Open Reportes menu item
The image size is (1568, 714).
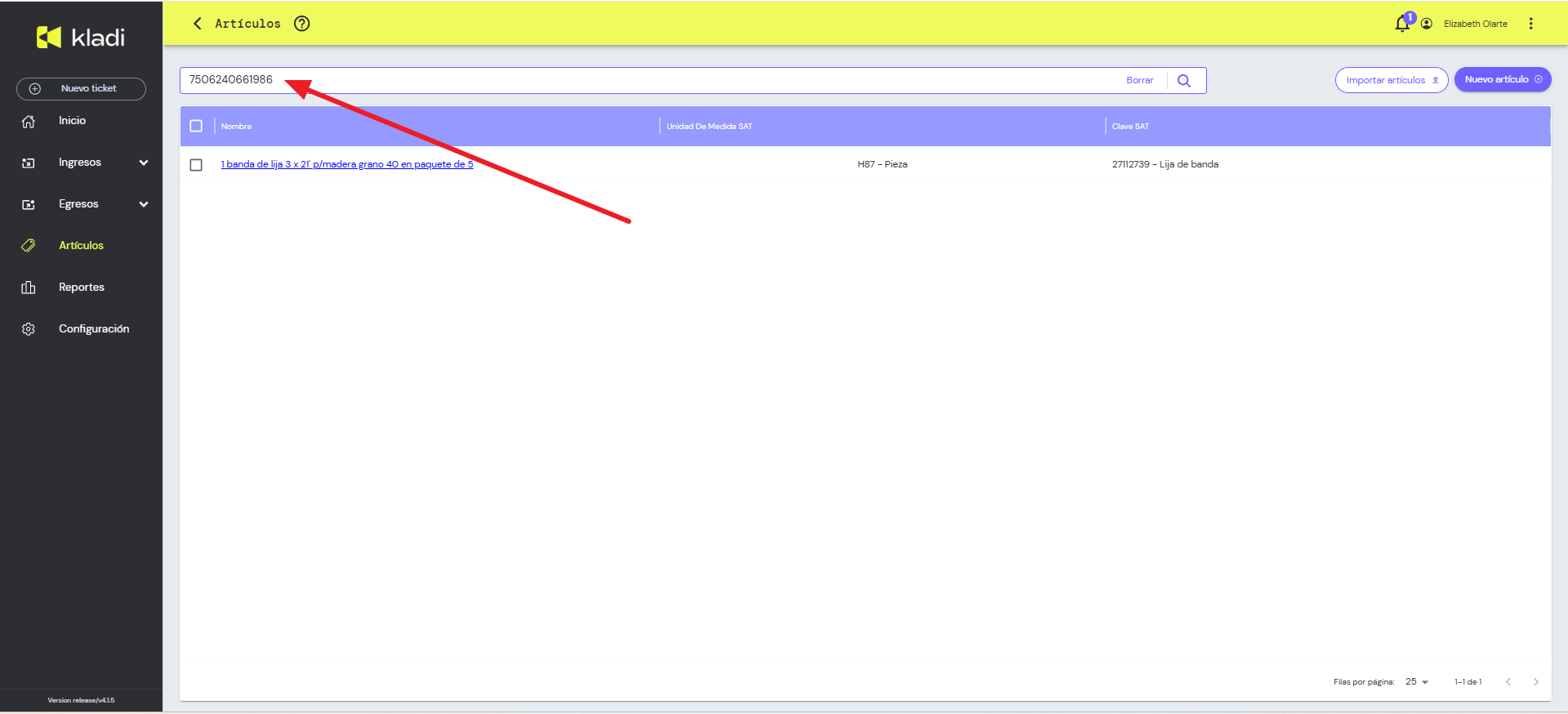coord(81,288)
